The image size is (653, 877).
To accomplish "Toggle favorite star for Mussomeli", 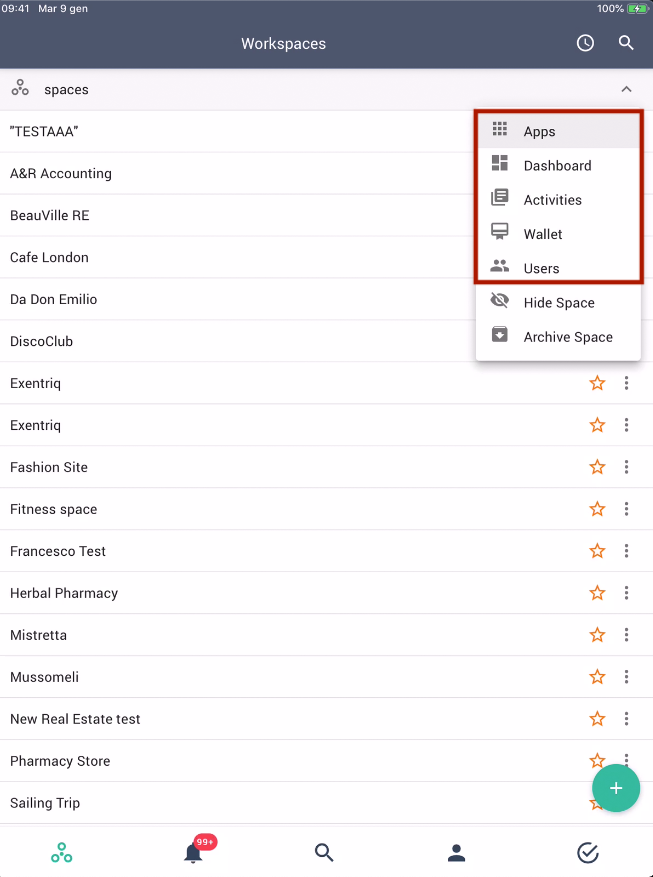I will point(597,677).
